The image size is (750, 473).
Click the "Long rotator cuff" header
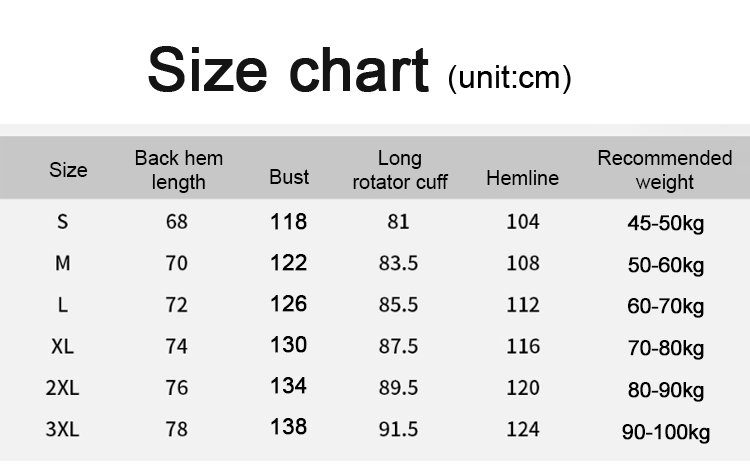(400, 170)
